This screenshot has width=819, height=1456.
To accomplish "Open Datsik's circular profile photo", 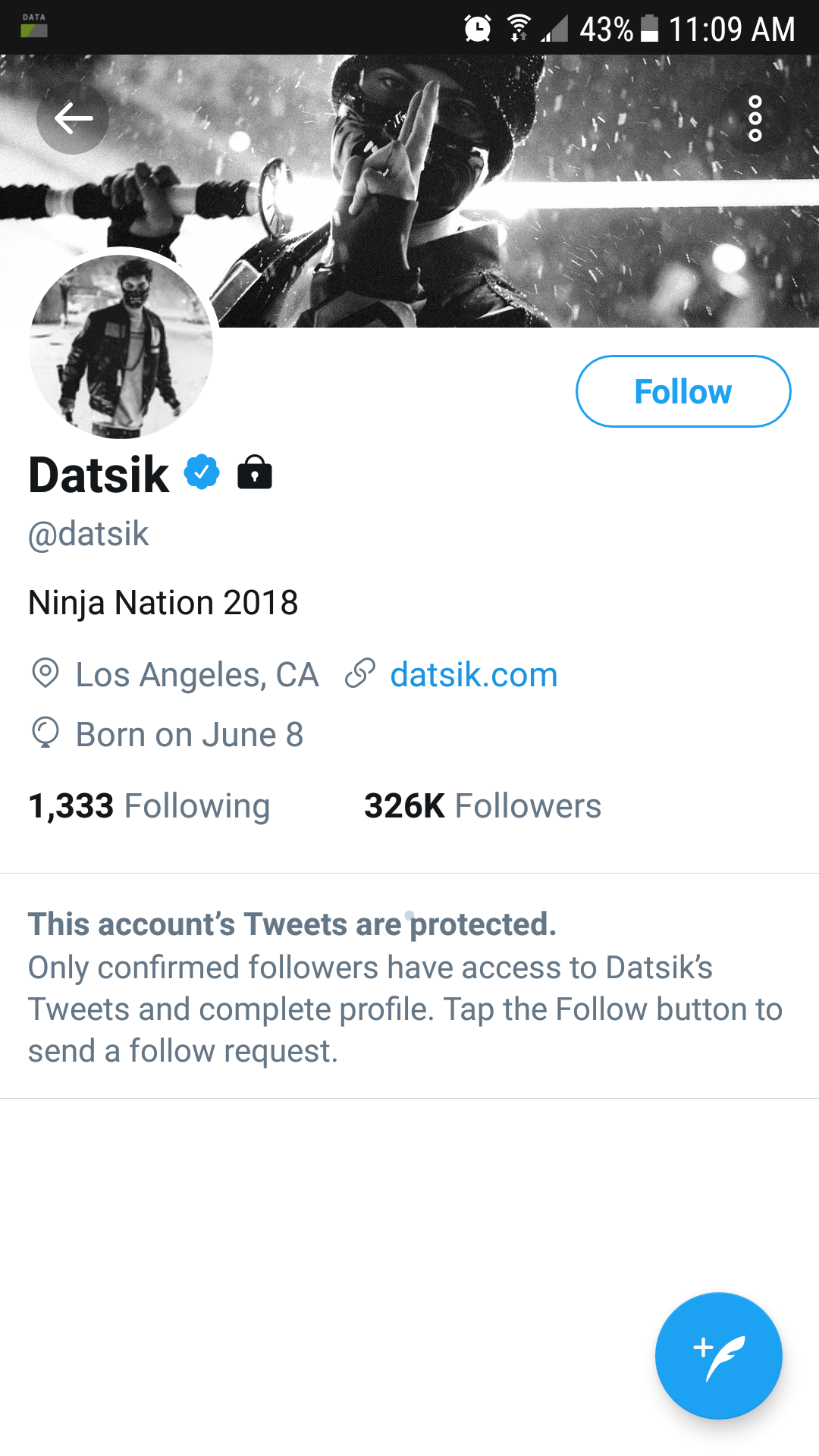I will pyautogui.click(x=121, y=347).
